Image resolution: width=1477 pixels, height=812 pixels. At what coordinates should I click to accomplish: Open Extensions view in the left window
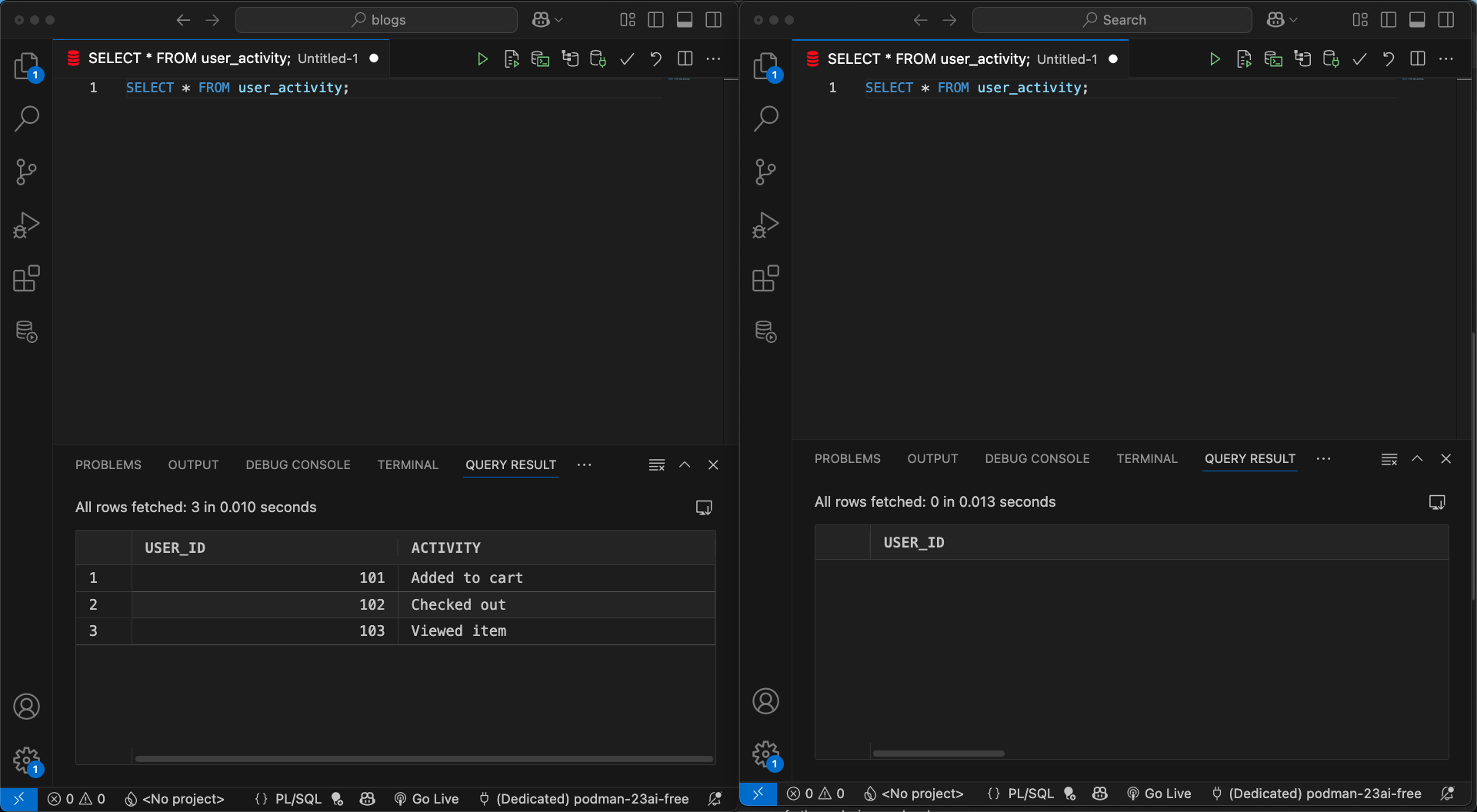tap(27, 278)
